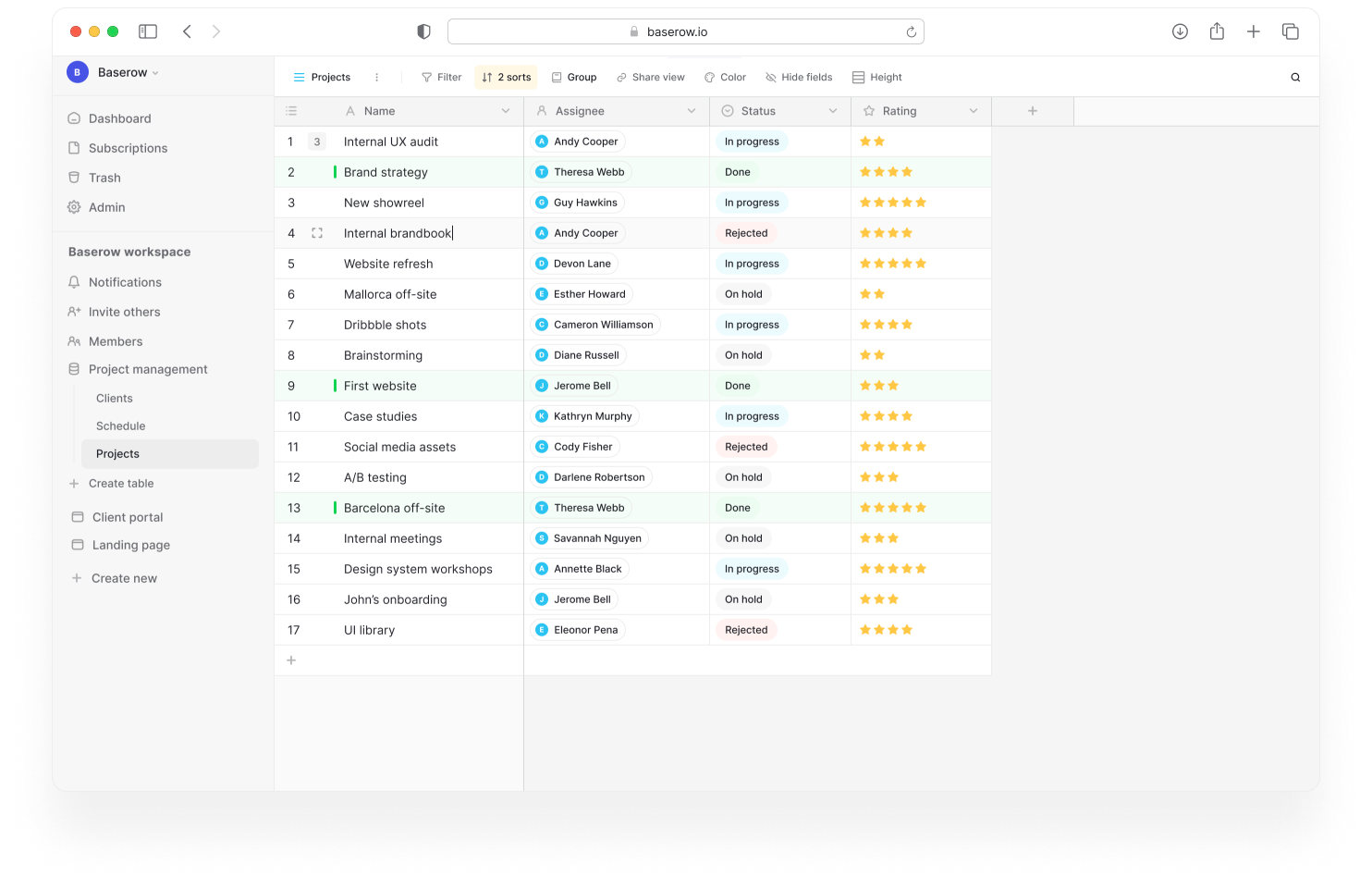This screenshot has width=1372, height=888.
Task: Open the Trash section
Action: (x=104, y=178)
